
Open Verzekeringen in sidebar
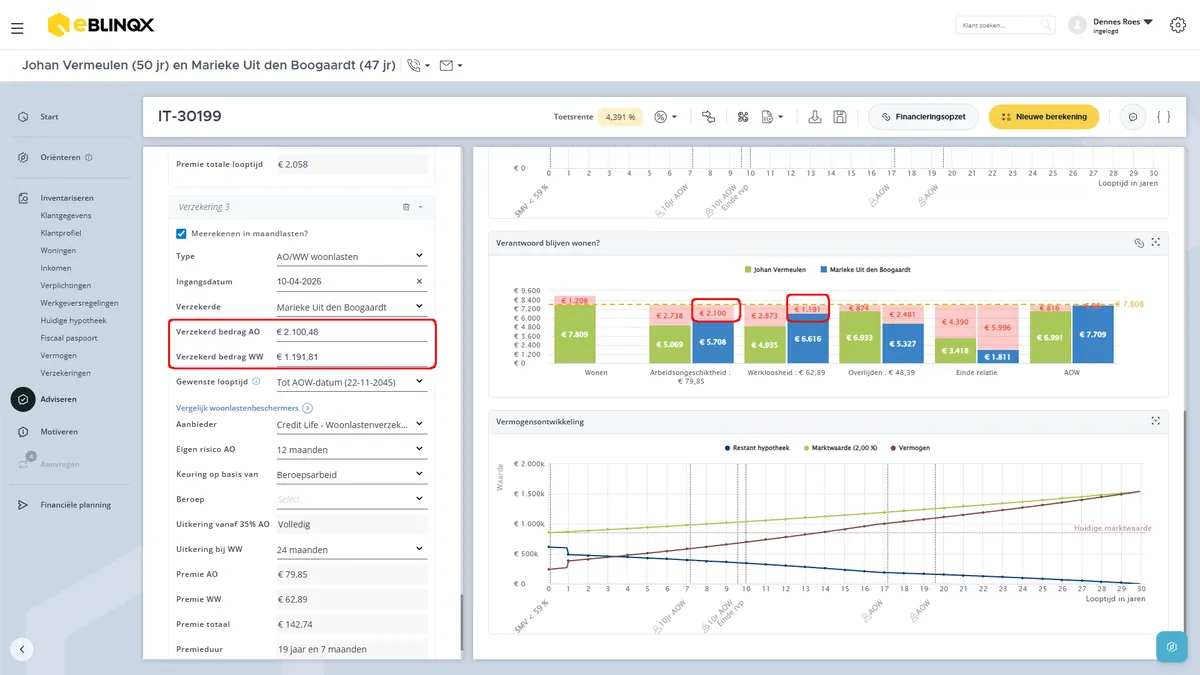click(65, 373)
